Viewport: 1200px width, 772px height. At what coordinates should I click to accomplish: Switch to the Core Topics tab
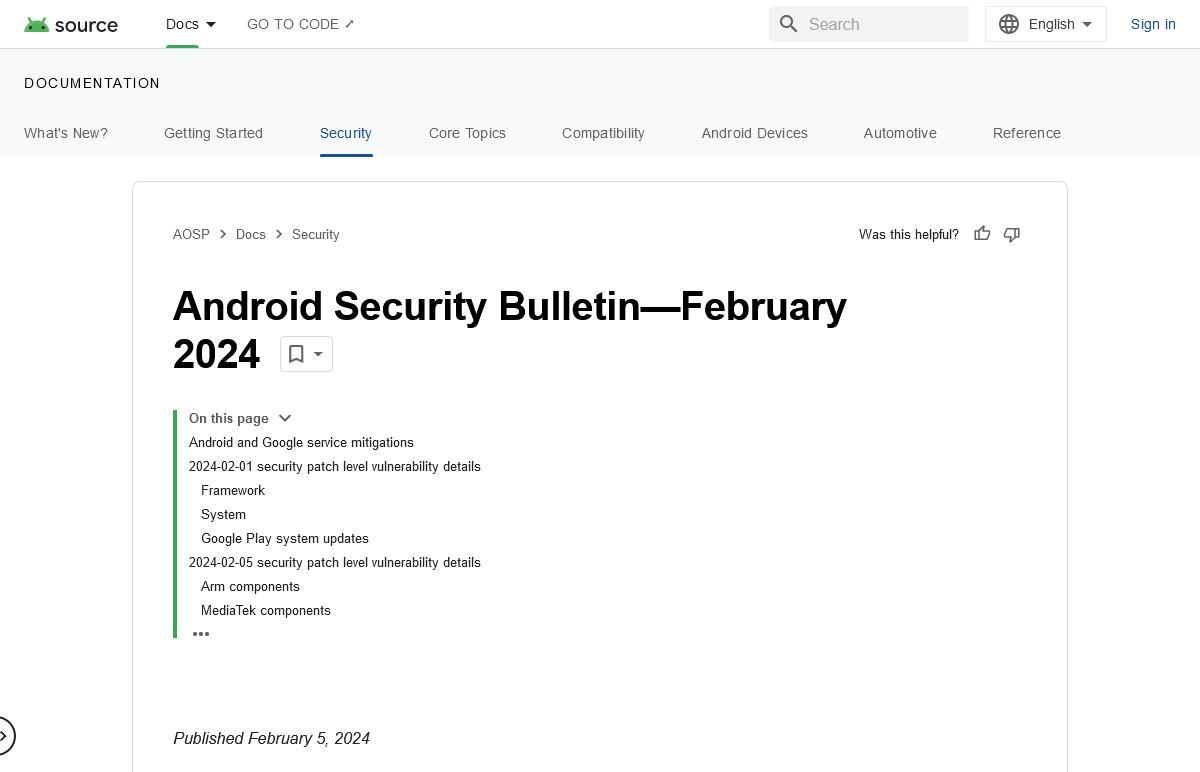(x=467, y=133)
